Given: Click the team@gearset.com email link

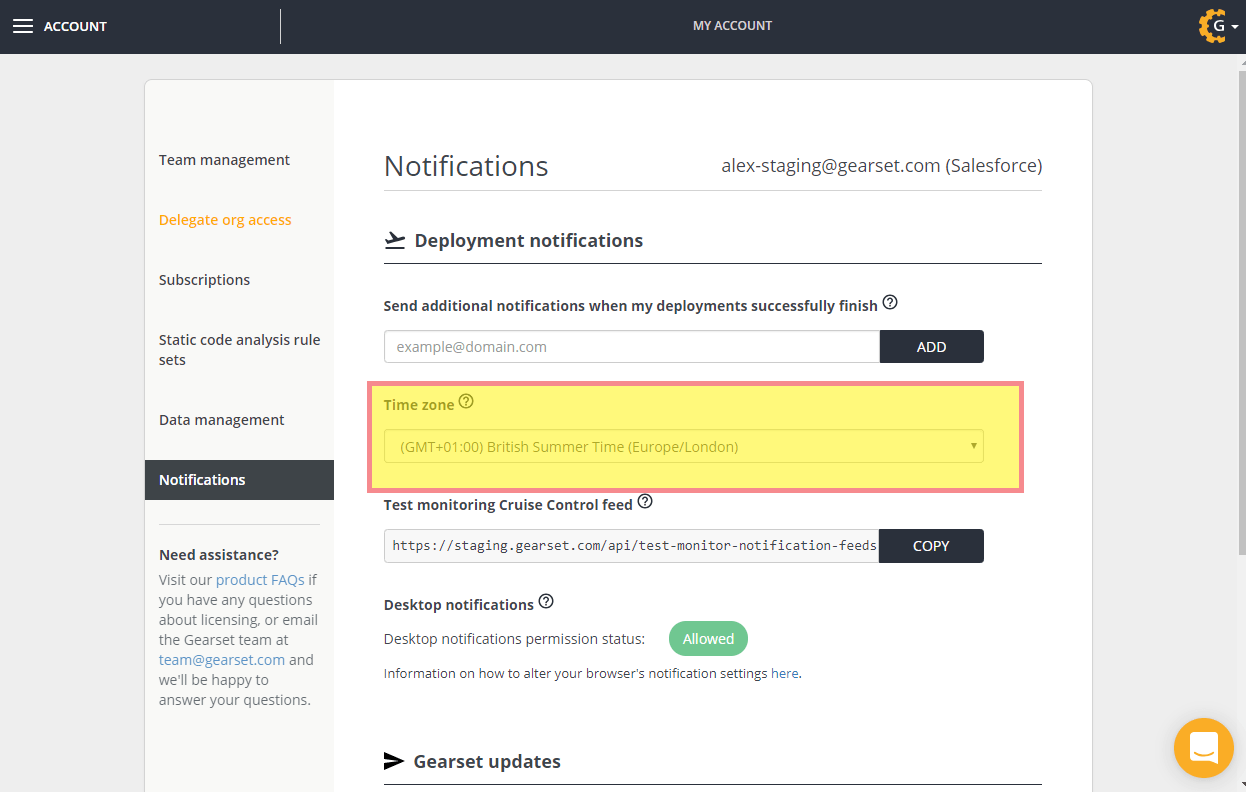Looking at the screenshot, I should tap(221, 660).
